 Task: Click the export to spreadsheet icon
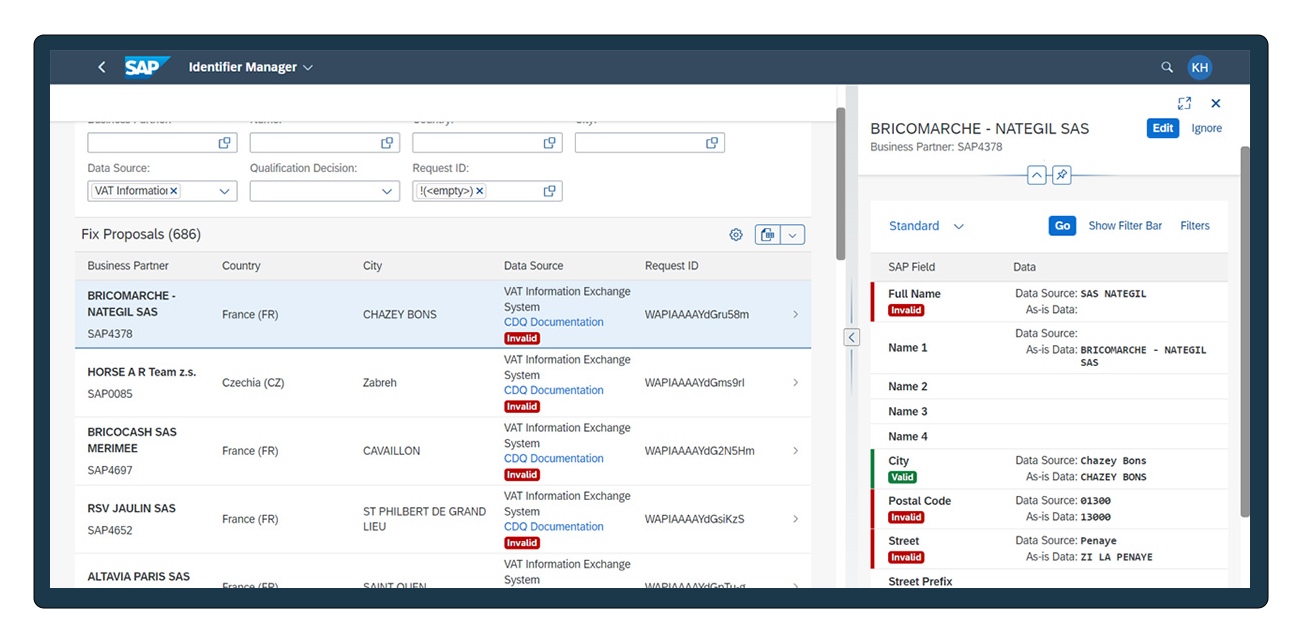tap(768, 235)
